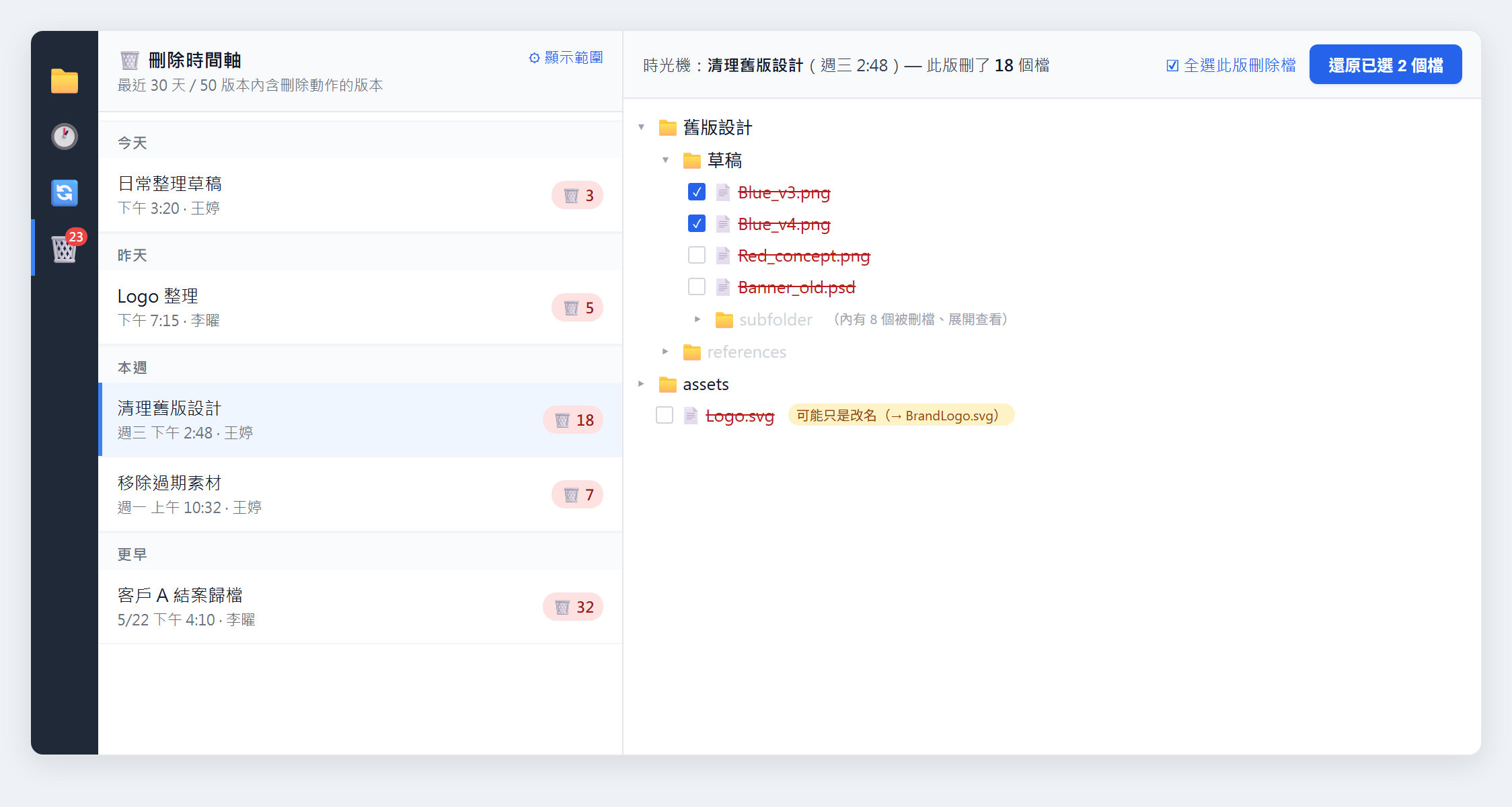This screenshot has width=1512, height=807.
Task: Click the assets folder icon
Action: pos(668,384)
